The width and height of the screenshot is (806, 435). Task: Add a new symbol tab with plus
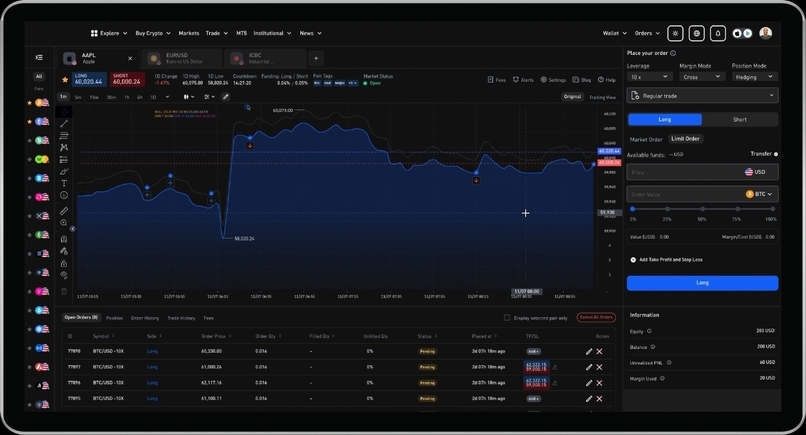[x=315, y=59]
